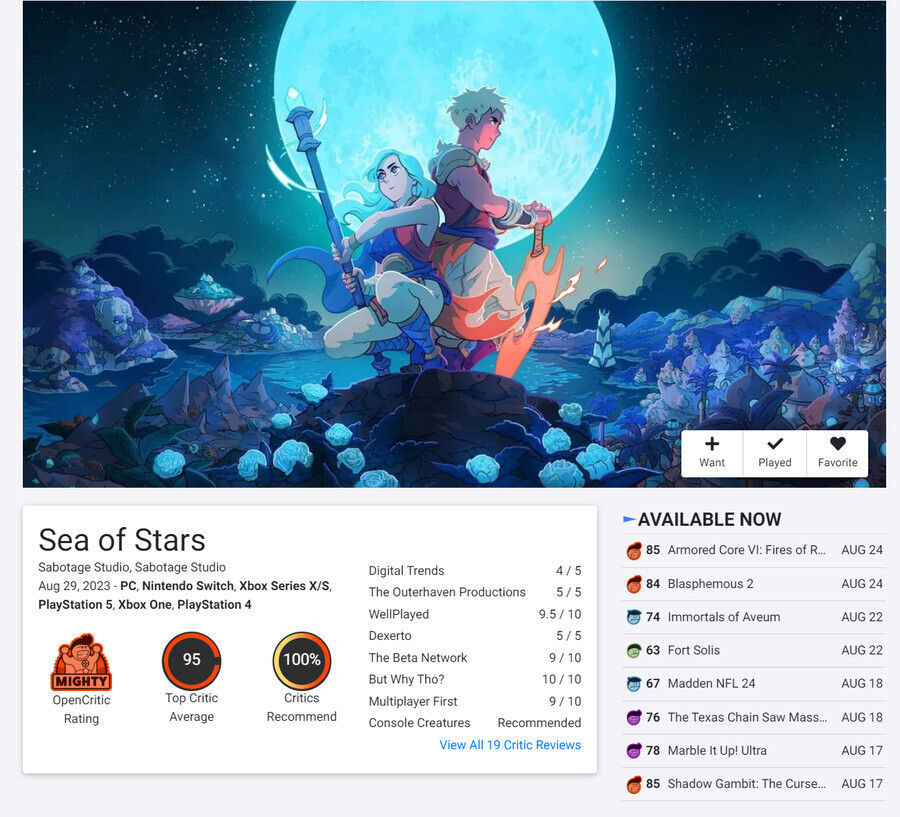Open the But Why Tho? review
Image resolution: width=900 pixels, height=817 pixels.
(x=475, y=679)
